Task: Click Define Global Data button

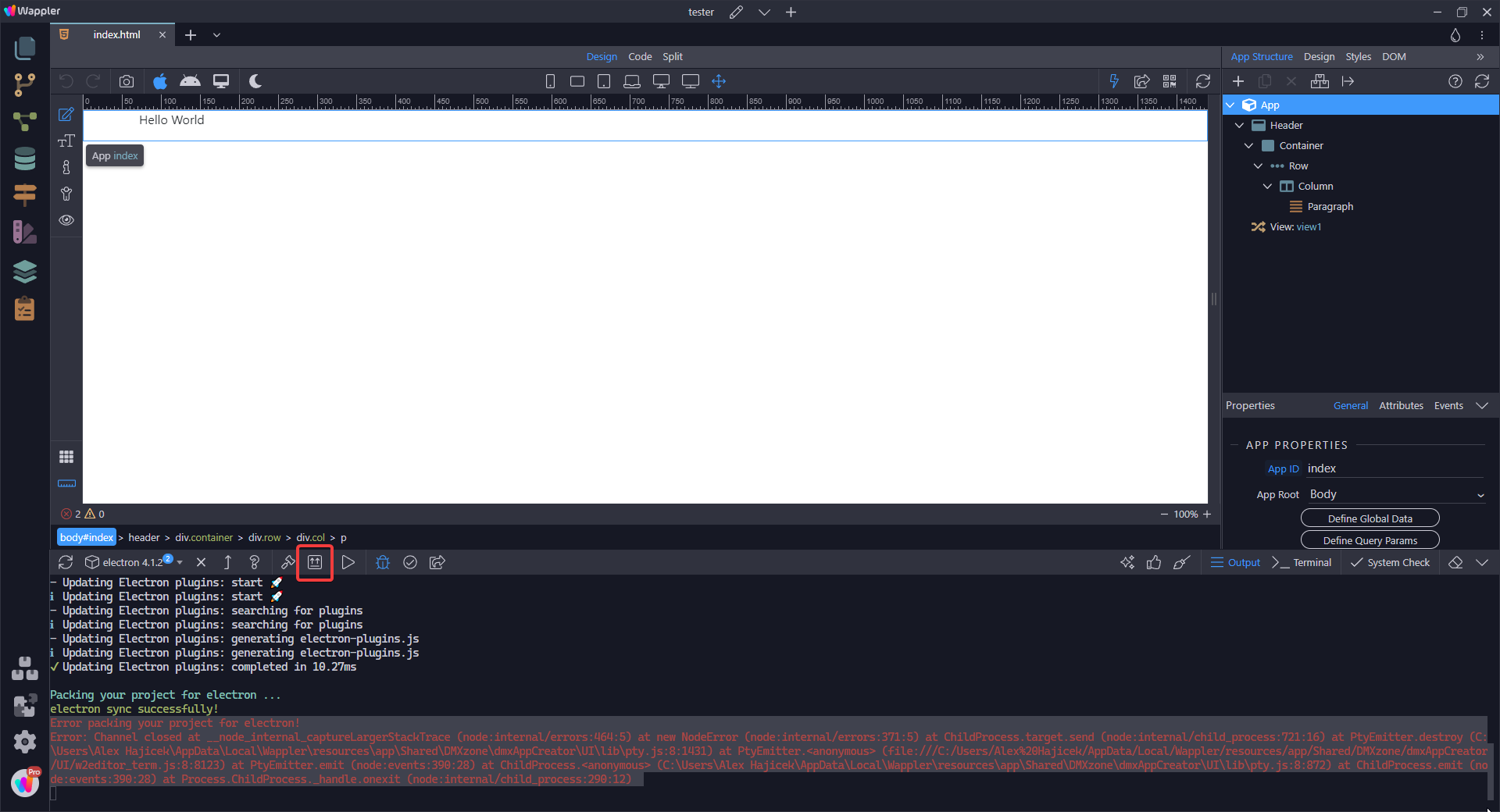Action: click(x=1370, y=518)
